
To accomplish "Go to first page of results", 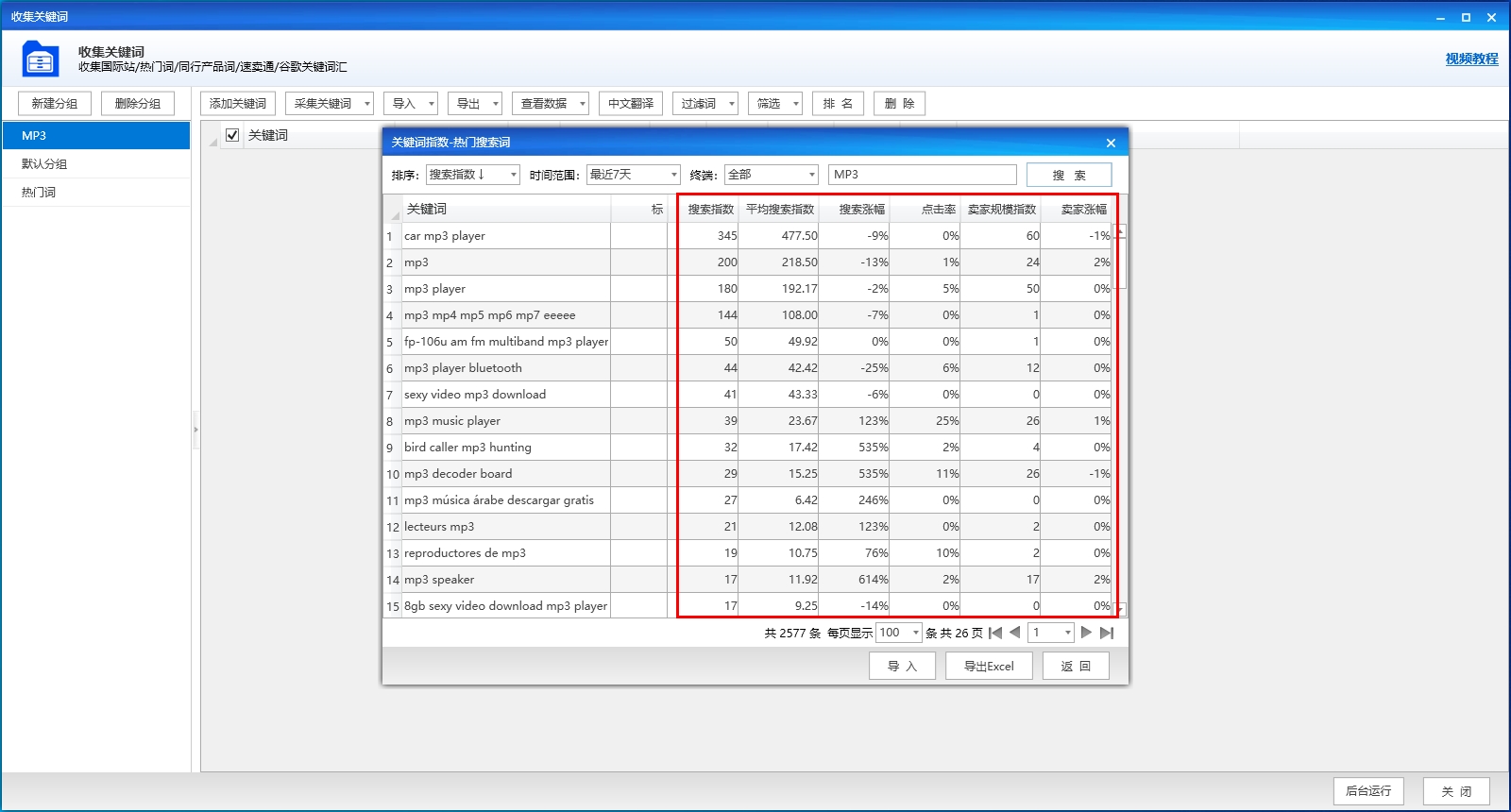I will point(995,633).
